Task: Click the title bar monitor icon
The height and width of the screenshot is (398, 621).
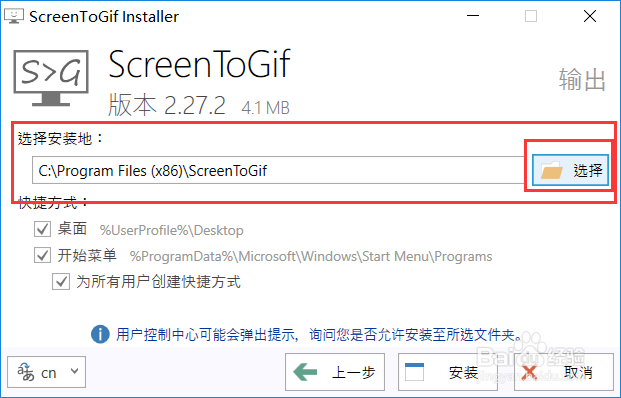Action: pyautogui.click(x=14, y=16)
